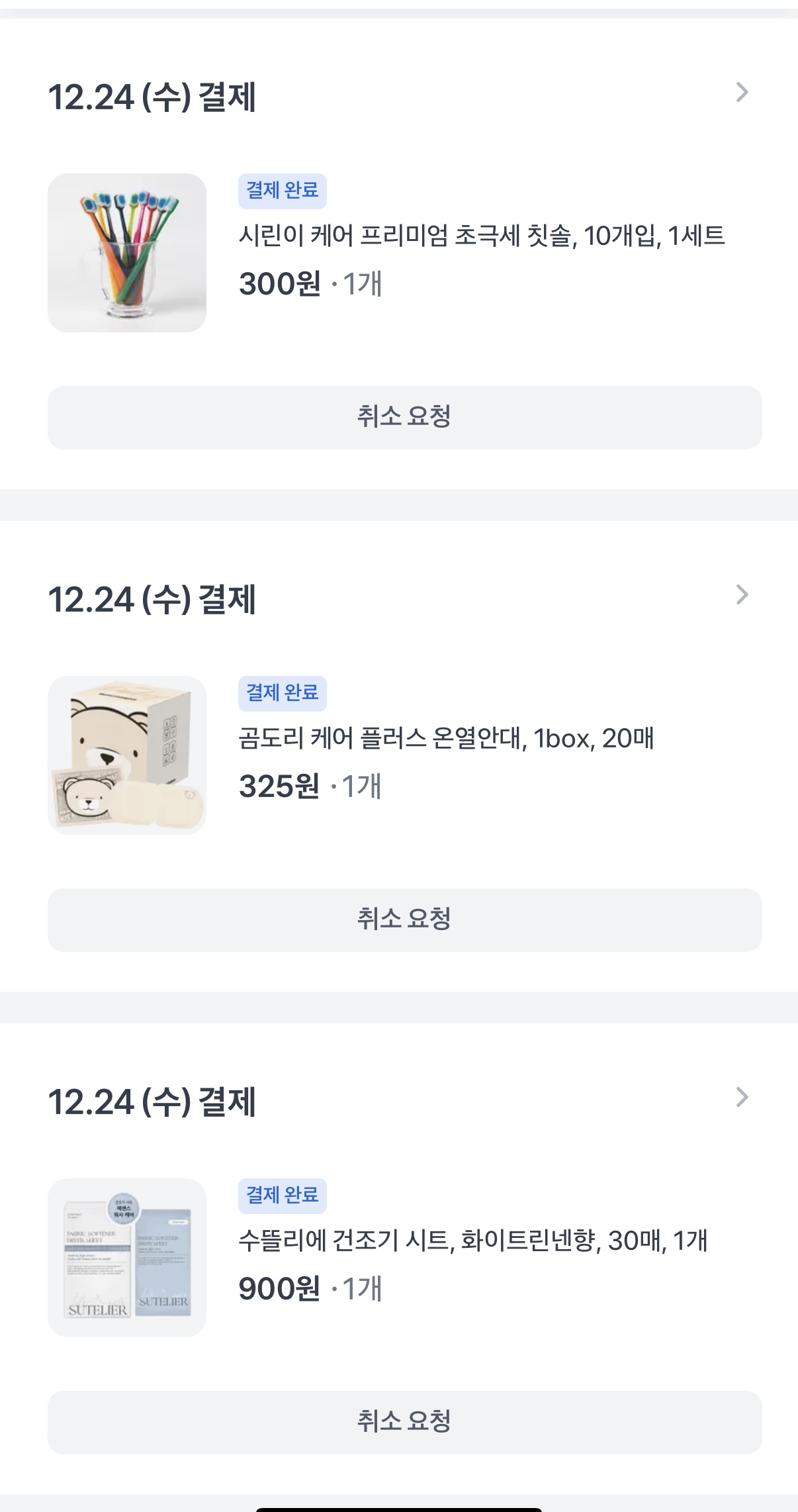Viewport: 798px width, 1512px height.
Task: Expand the dryer sheet order chevron arrow
Action: pyautogui.click(x=742, y=1098)
